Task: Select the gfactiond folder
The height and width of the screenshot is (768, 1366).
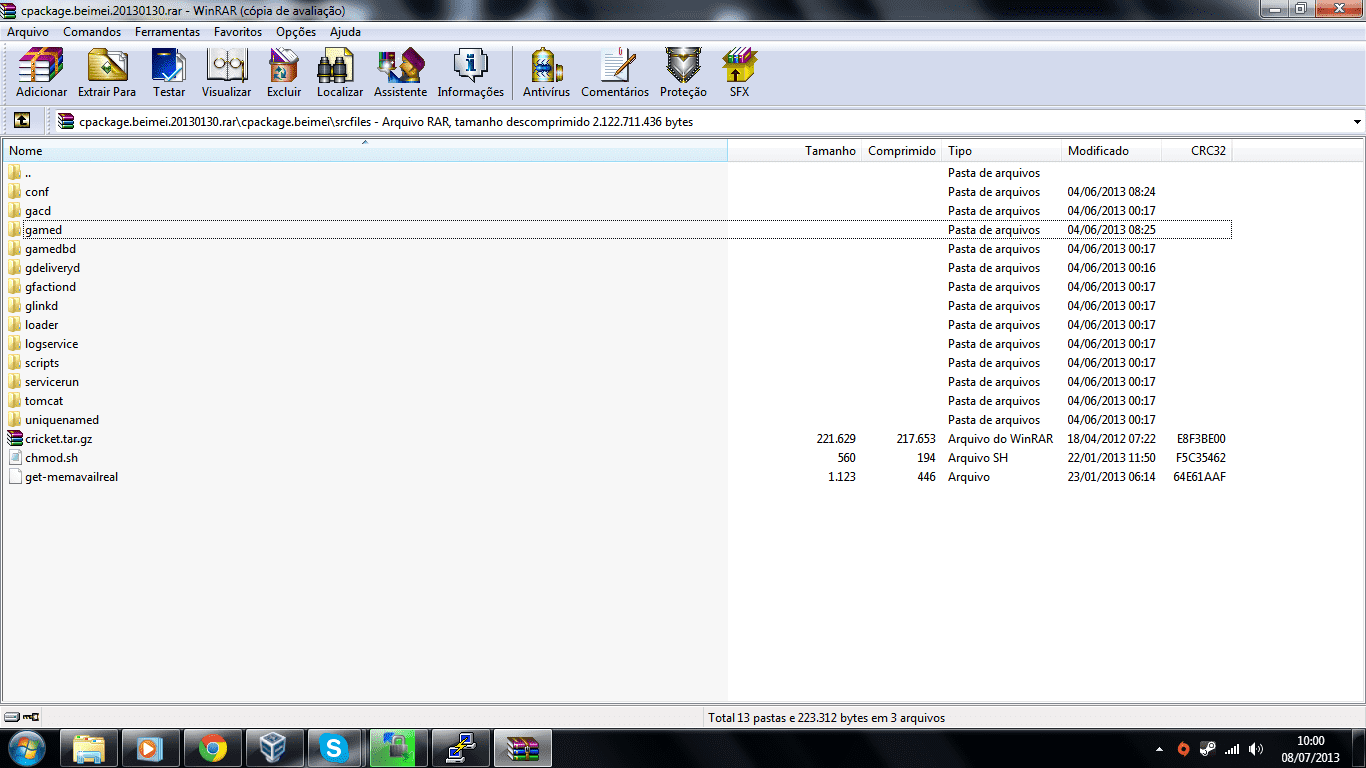Action: 617,287
